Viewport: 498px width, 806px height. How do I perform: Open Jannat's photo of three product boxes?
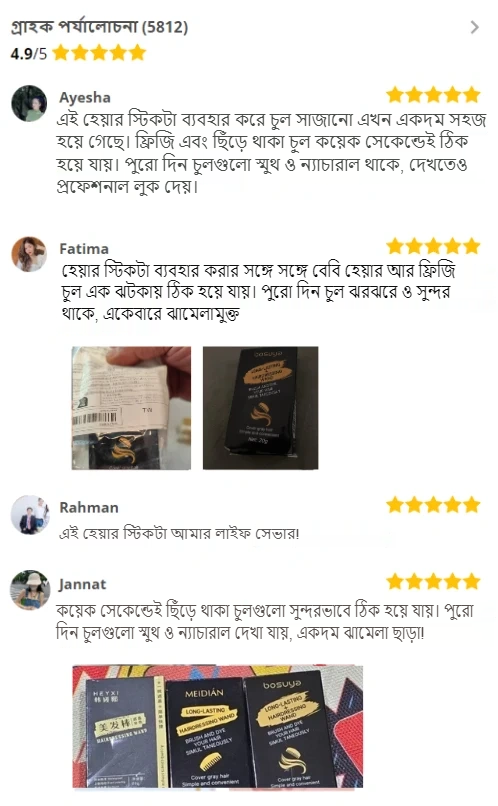(217, 726)
